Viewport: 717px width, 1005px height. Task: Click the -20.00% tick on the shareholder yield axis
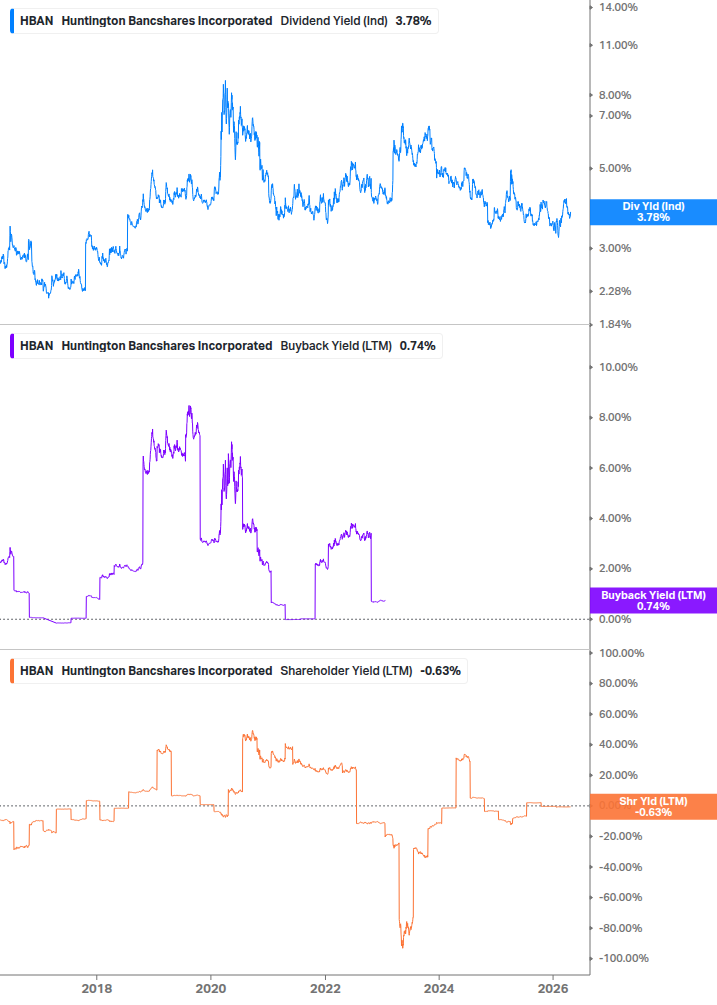620,836
